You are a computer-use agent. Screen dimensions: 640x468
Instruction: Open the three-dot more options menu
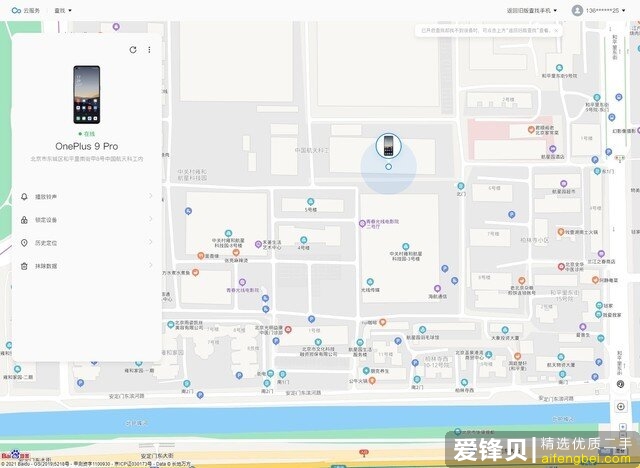[x=149, y=49]
